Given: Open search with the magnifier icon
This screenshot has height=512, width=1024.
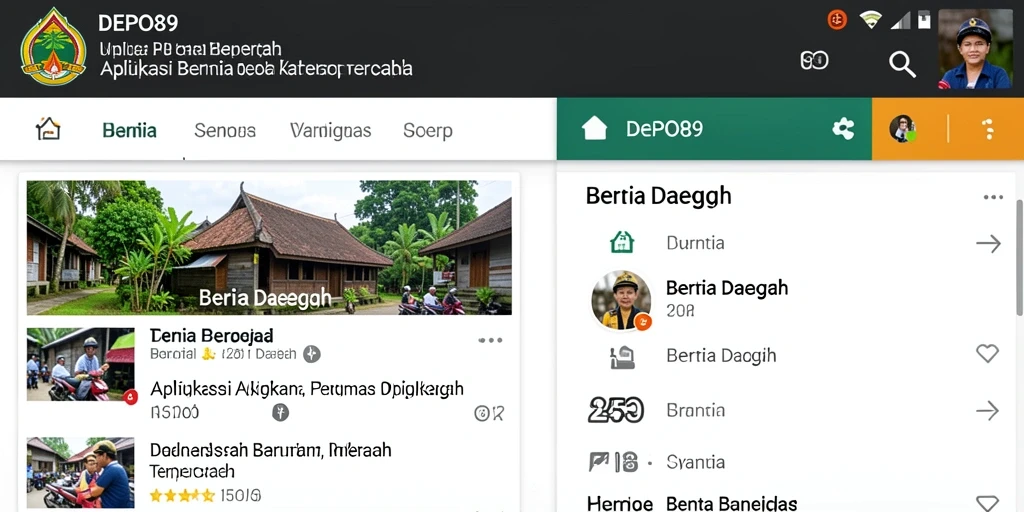Looking at the screenshot, I should 902,63.
